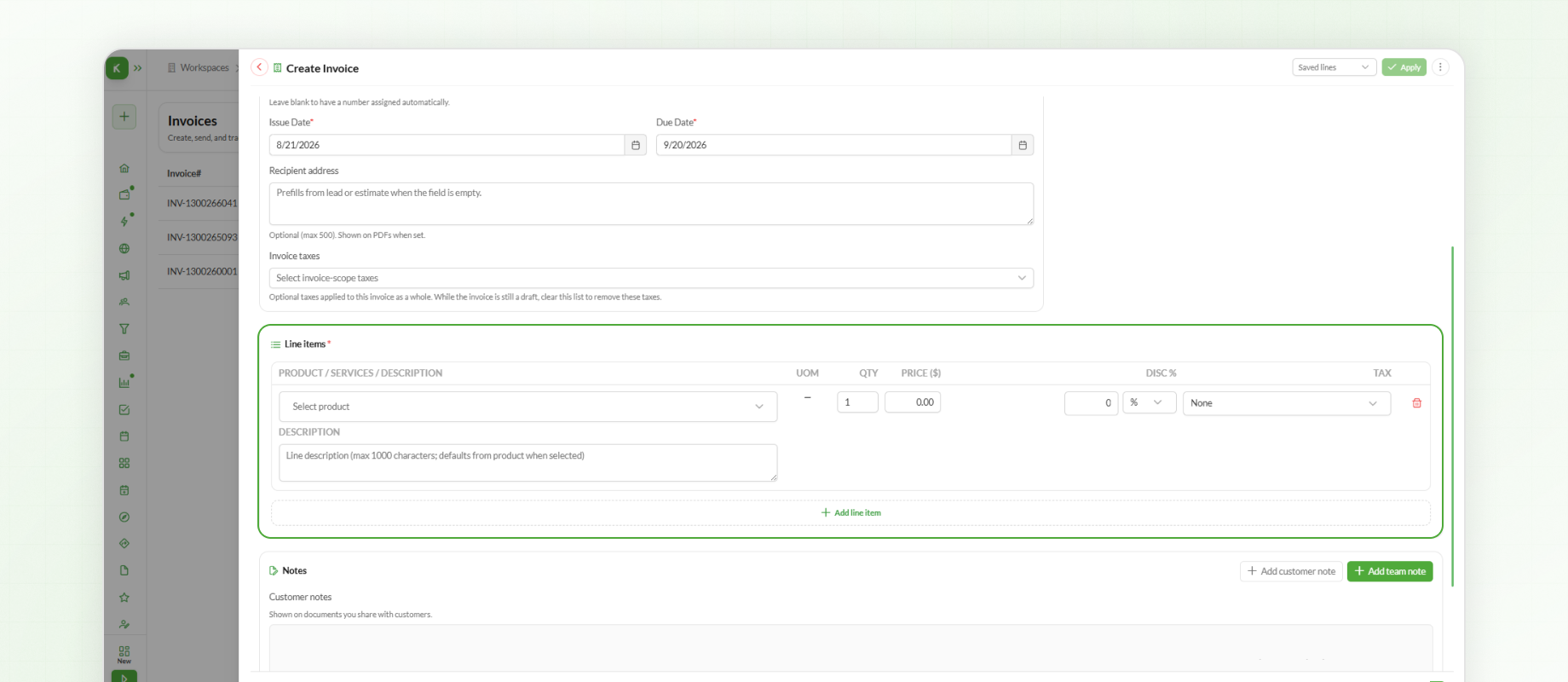The height and width of the screenshot is (682, 1568).
Task: Click the Recipient address text area
Action: coord(651,204)
